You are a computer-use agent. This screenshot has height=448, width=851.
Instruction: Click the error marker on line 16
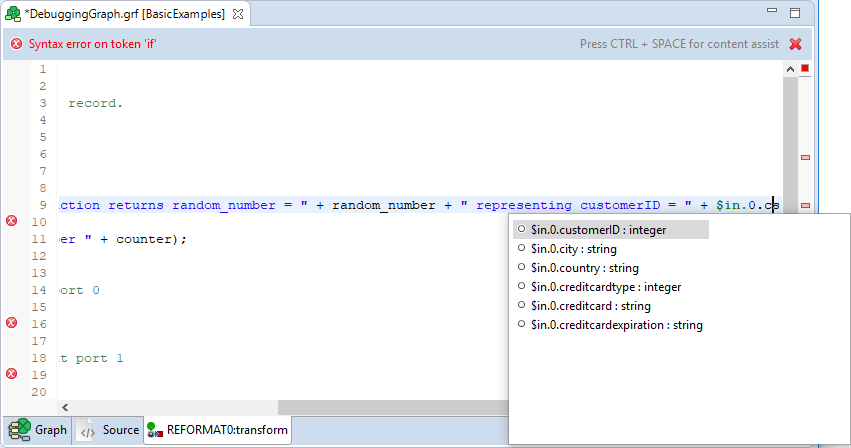click(x=12, y=323)
